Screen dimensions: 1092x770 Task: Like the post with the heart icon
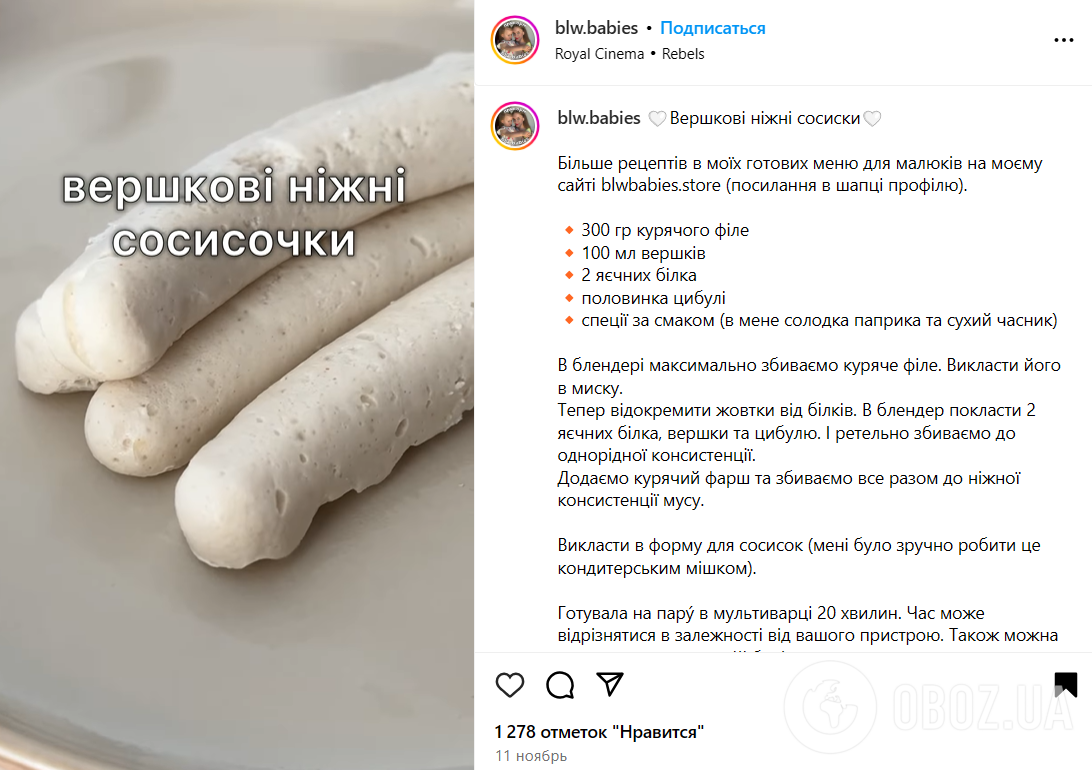[x=510, y=685]
